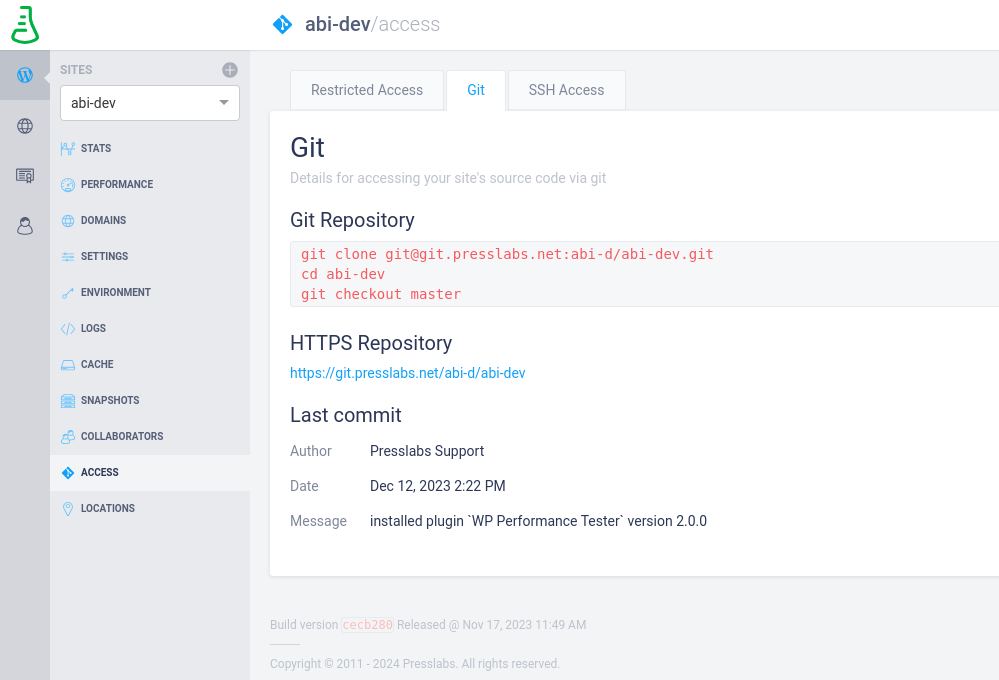Click the Access git diamond icon in sidebar
This screenshot has height=680, width=999.
68,473
